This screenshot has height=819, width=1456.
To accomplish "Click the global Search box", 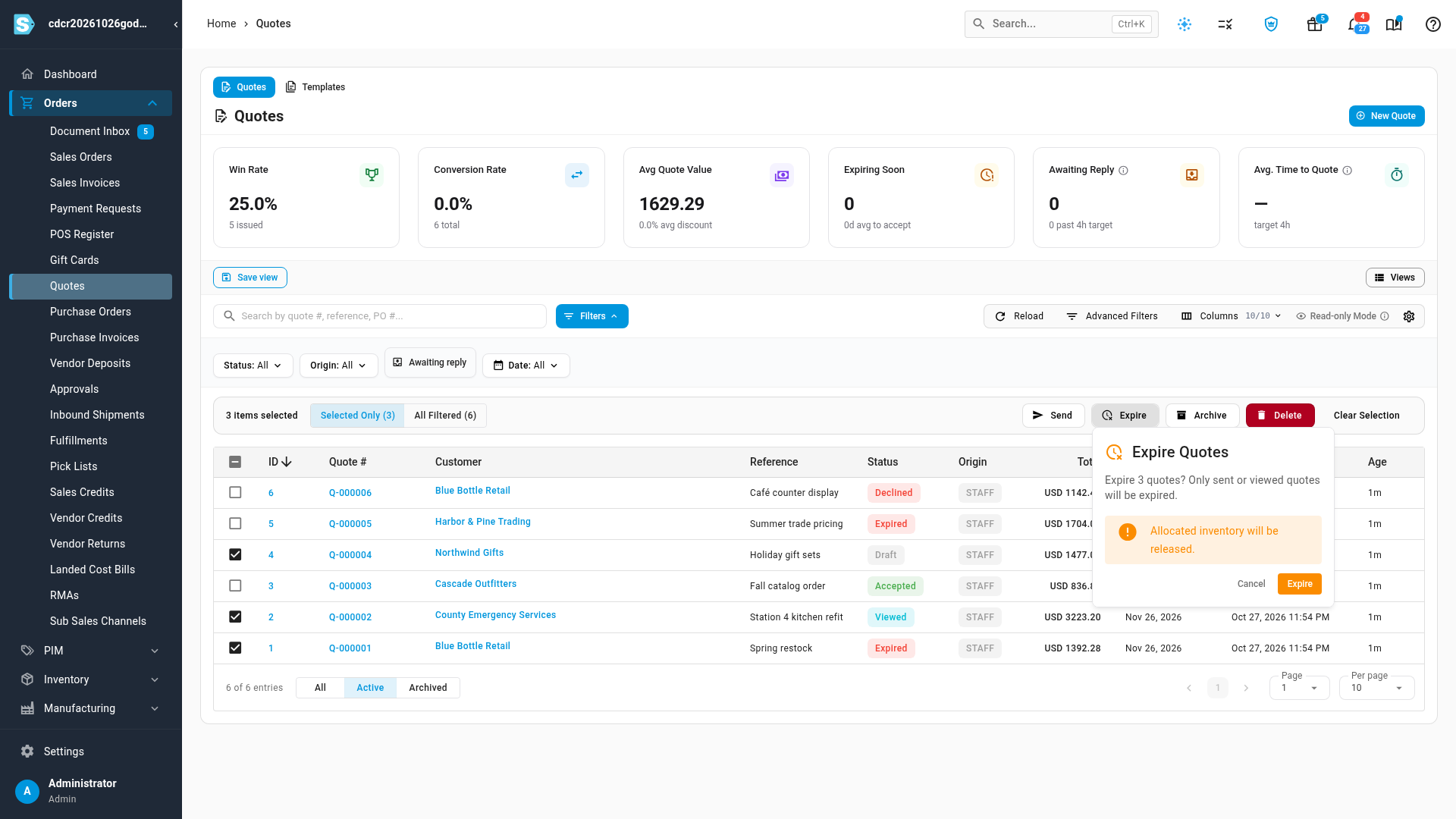I will tap(1061, 24).
